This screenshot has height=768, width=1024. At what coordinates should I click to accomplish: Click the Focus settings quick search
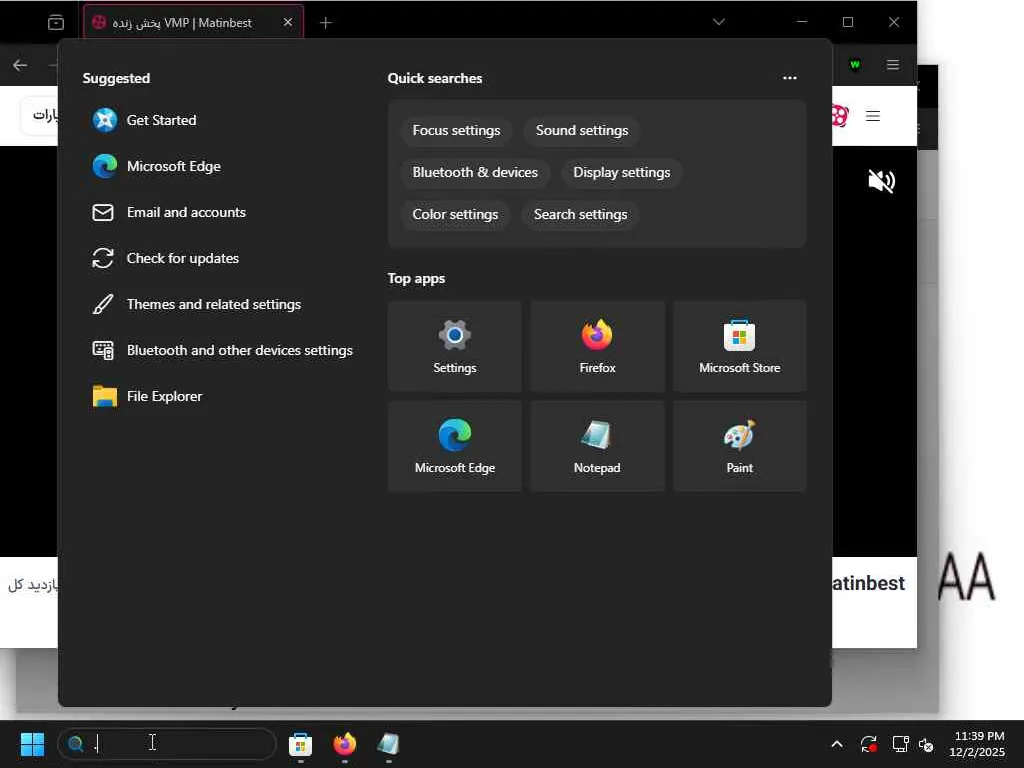click(456, 131)
